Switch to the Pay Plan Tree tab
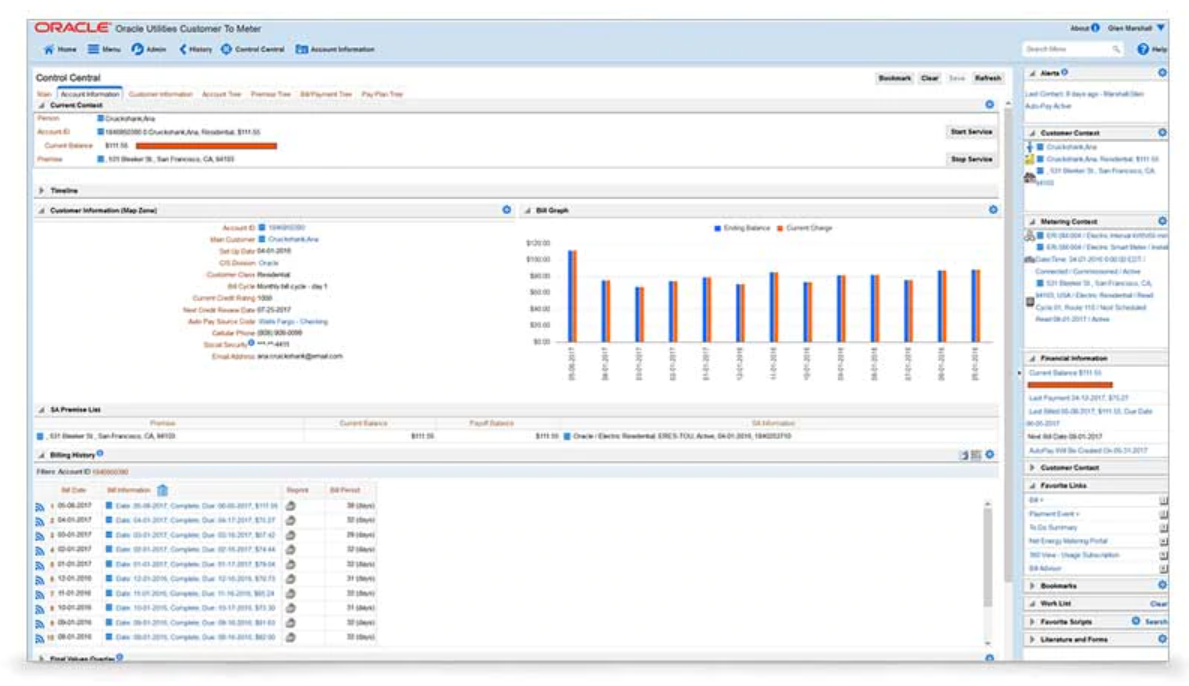This screenshot has height=686, width=1189. [381, 94]
